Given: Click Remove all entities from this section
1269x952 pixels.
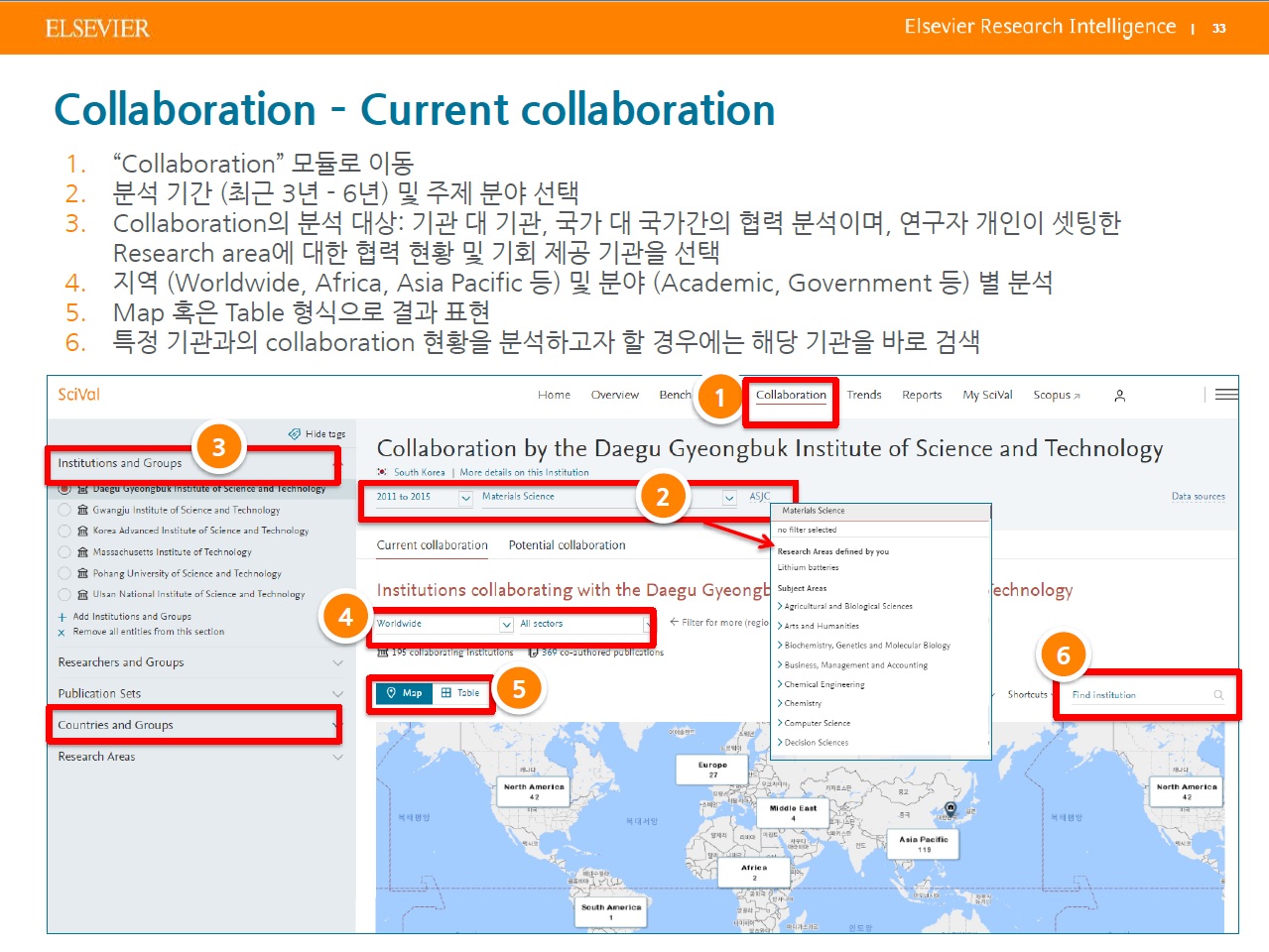Looking at the screenshot, I should (149, 632).
